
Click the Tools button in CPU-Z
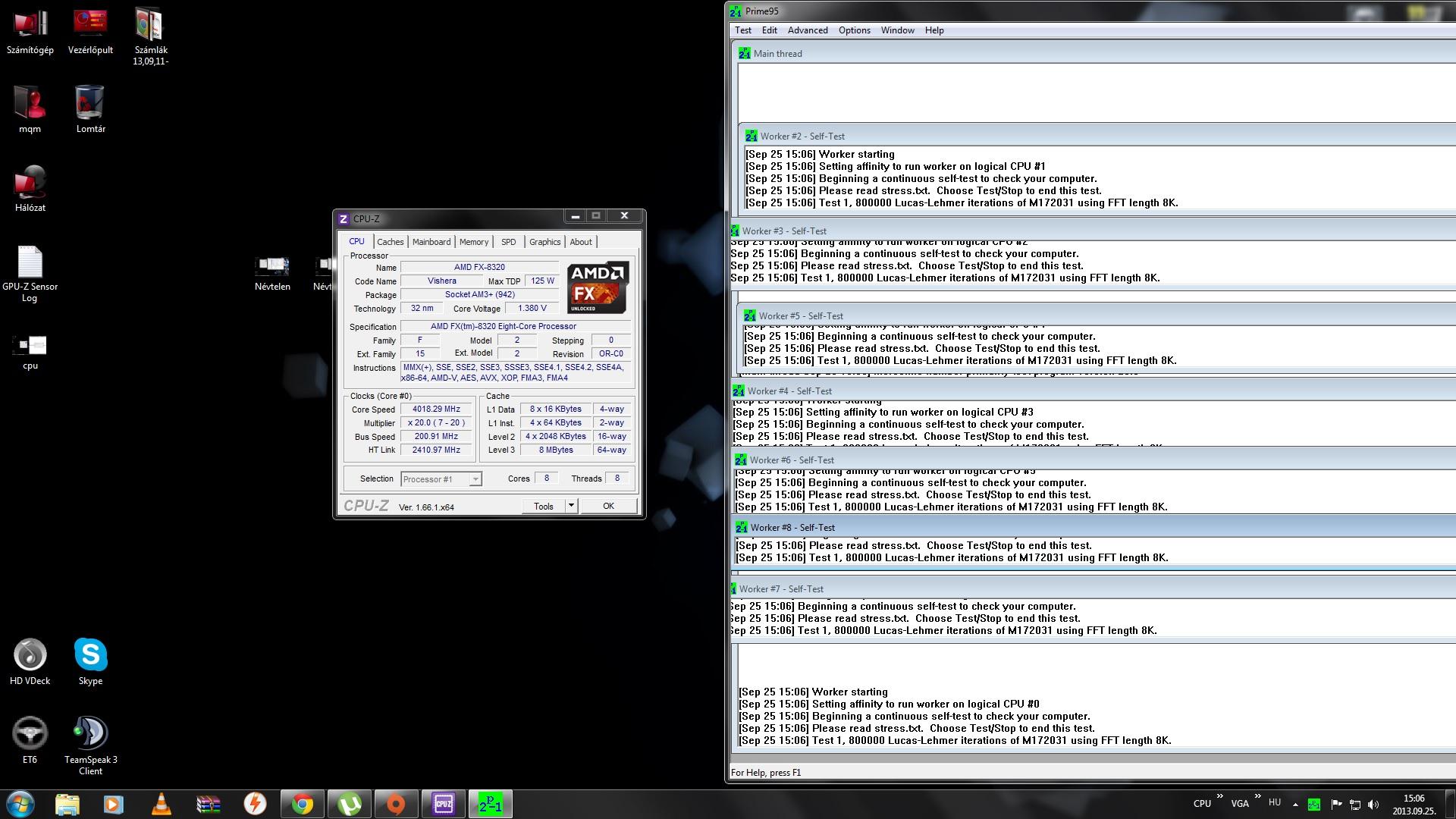tap(544, 506)
